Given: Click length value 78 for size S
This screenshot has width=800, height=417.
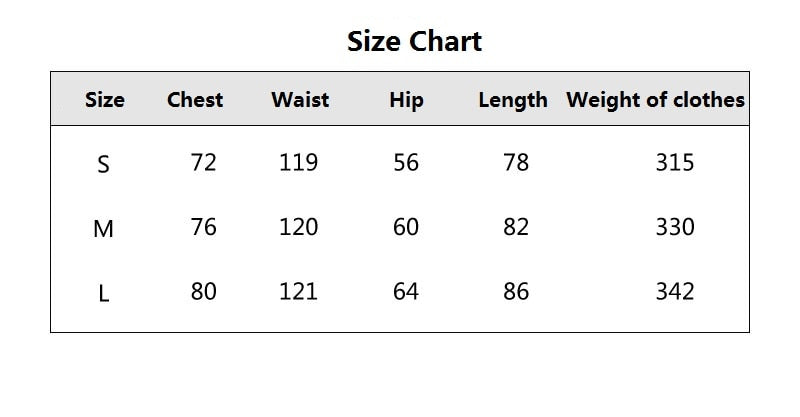Looking at the screenshot, I should [516, 162].
